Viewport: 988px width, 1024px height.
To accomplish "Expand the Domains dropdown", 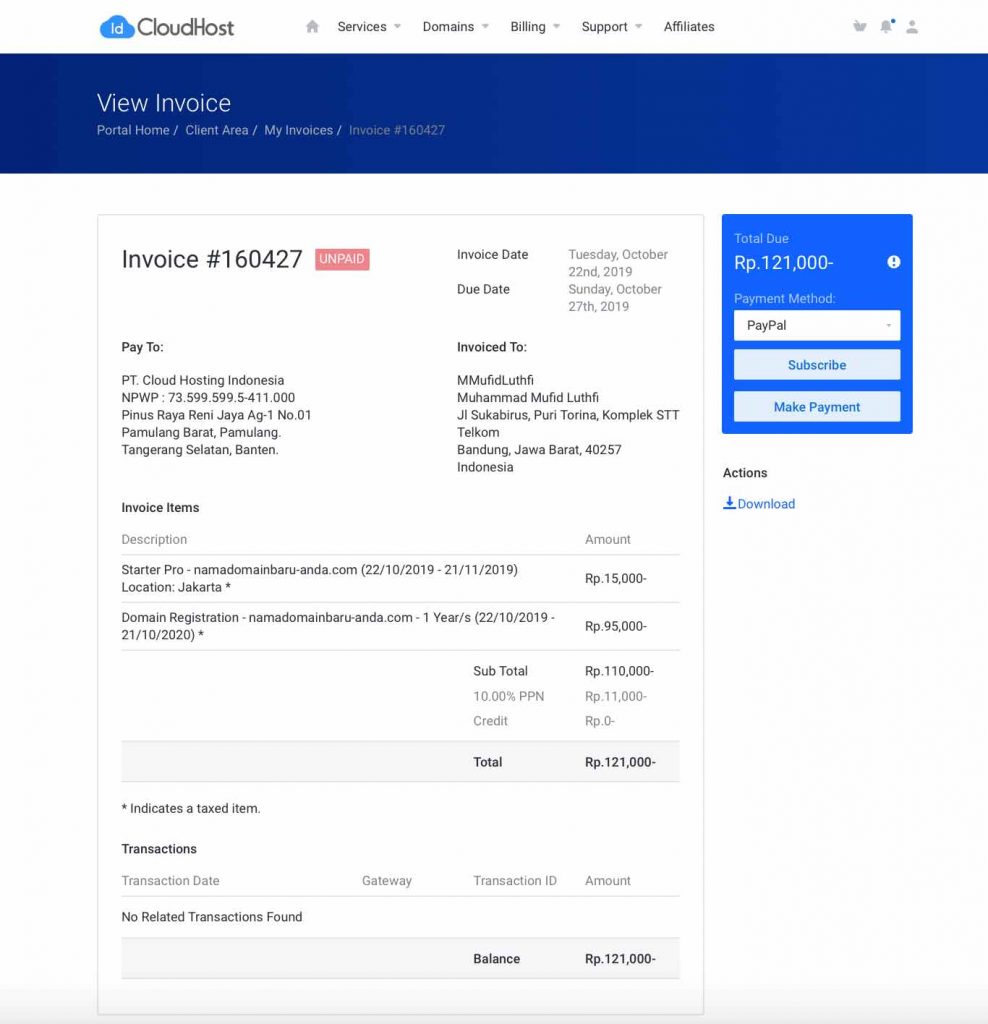I will coord(448,27).
